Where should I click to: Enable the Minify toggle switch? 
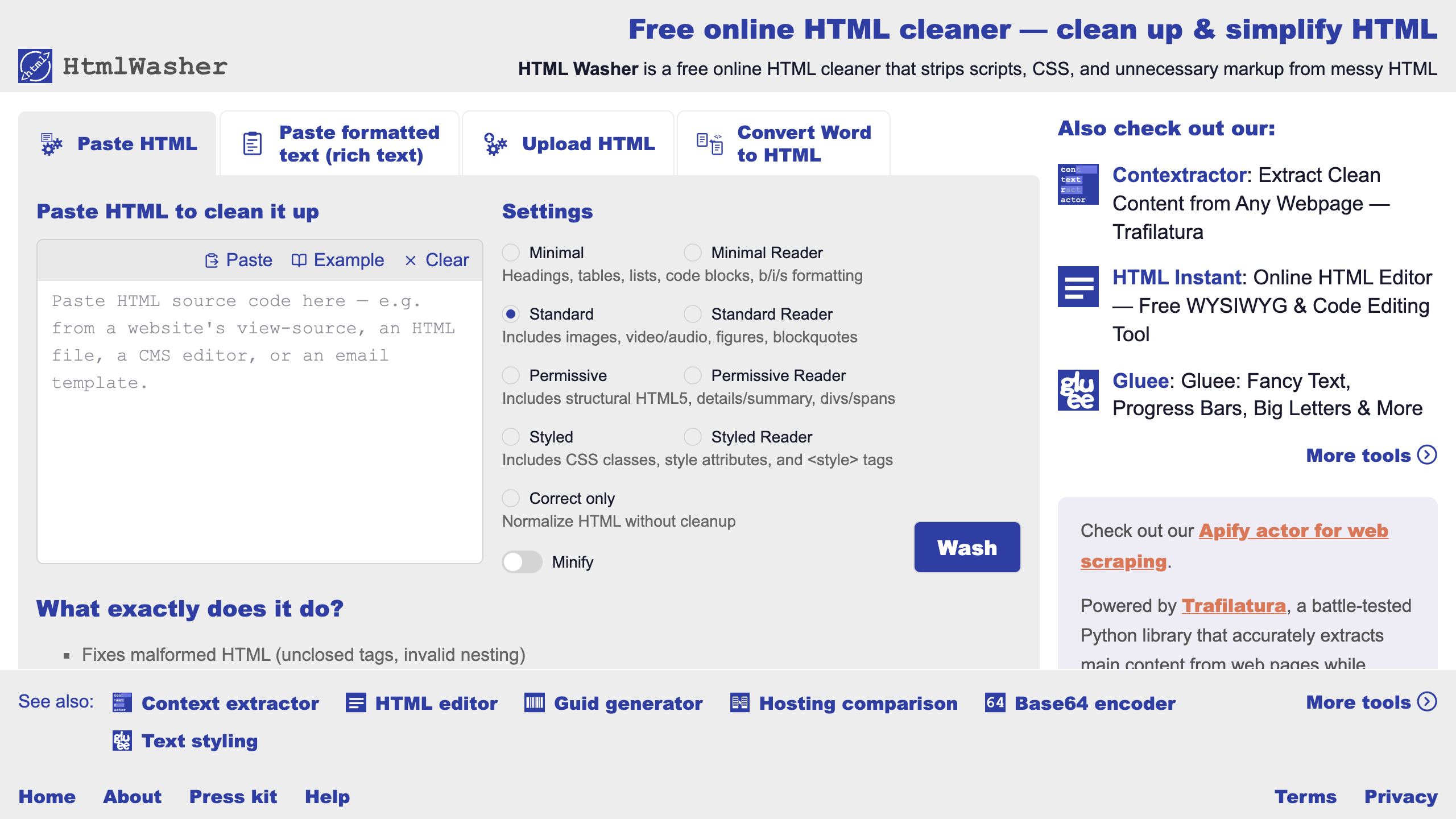point(522,562)
